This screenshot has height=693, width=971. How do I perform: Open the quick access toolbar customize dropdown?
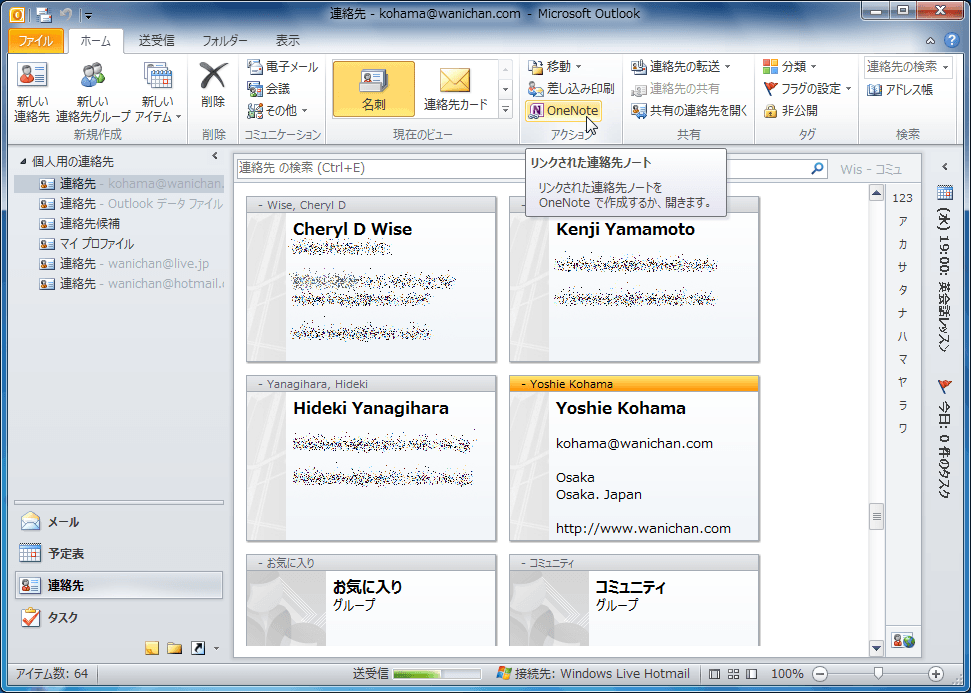89,14
